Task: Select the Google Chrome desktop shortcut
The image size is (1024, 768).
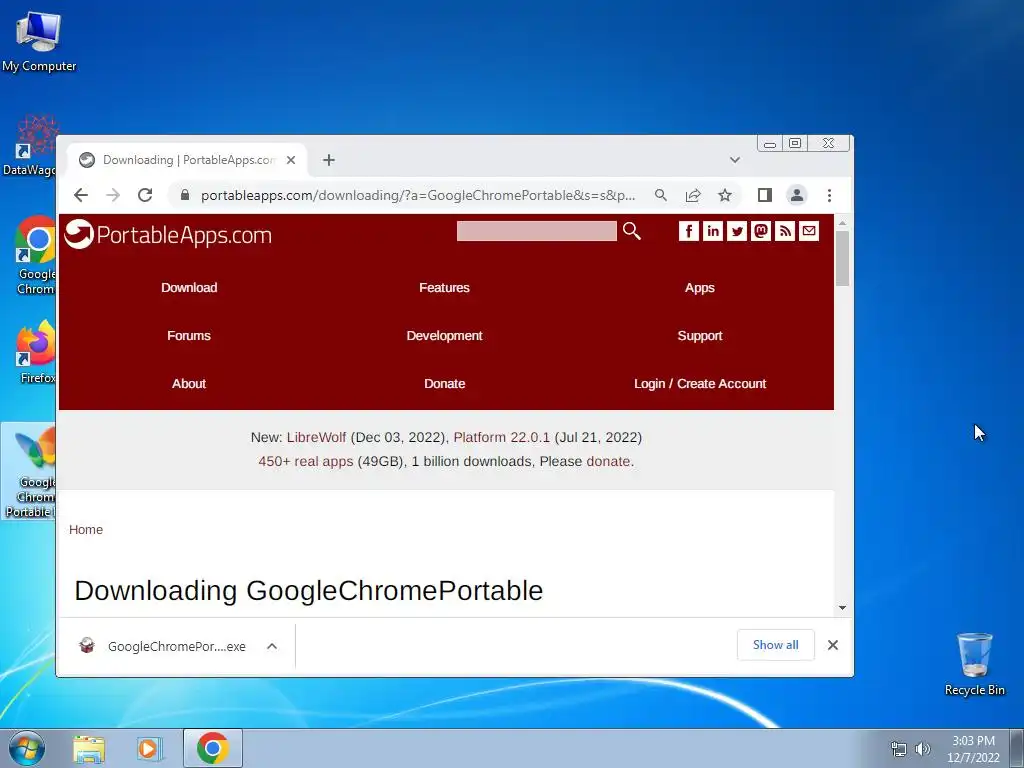Action: (35, 256)
